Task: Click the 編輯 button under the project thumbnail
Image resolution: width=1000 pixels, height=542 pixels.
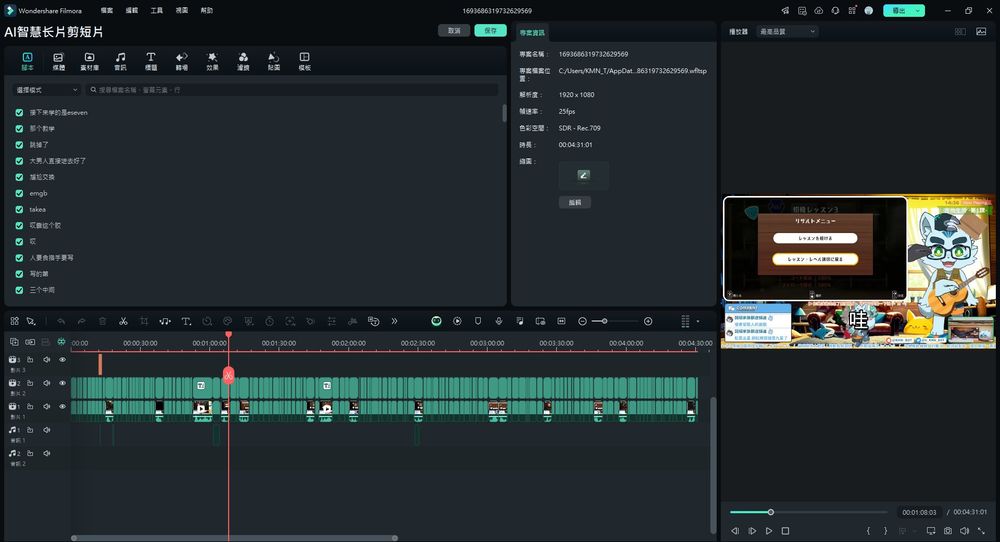Action: click(575, 202)
